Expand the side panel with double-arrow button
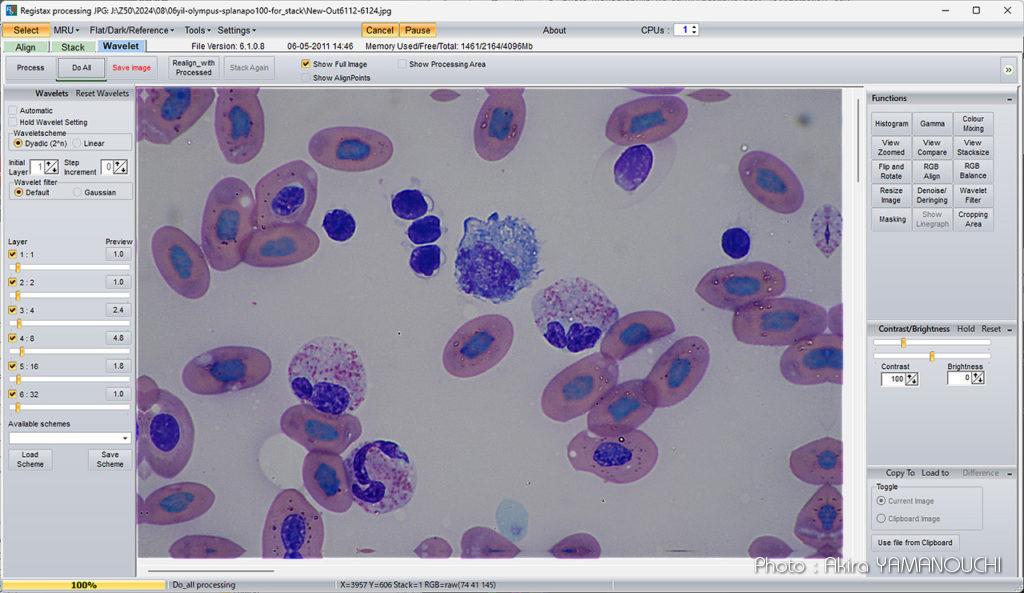 tap(1008, 68)
